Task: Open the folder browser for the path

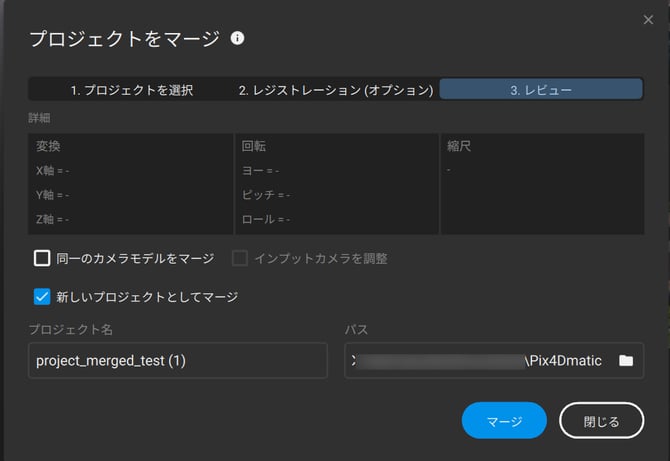Action: pos(626,361)
